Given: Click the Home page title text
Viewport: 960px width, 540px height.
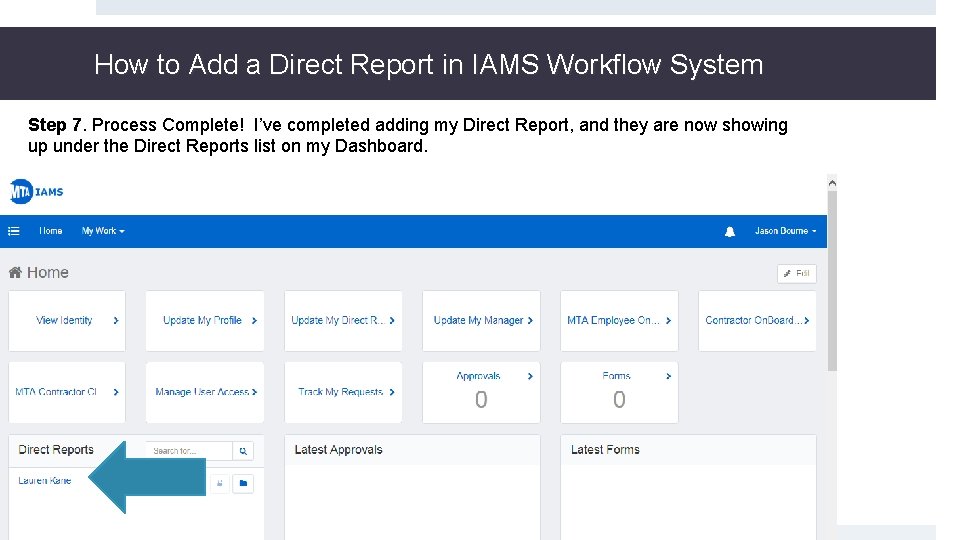Looking at the screenshot, I should (x=48, y=272).
